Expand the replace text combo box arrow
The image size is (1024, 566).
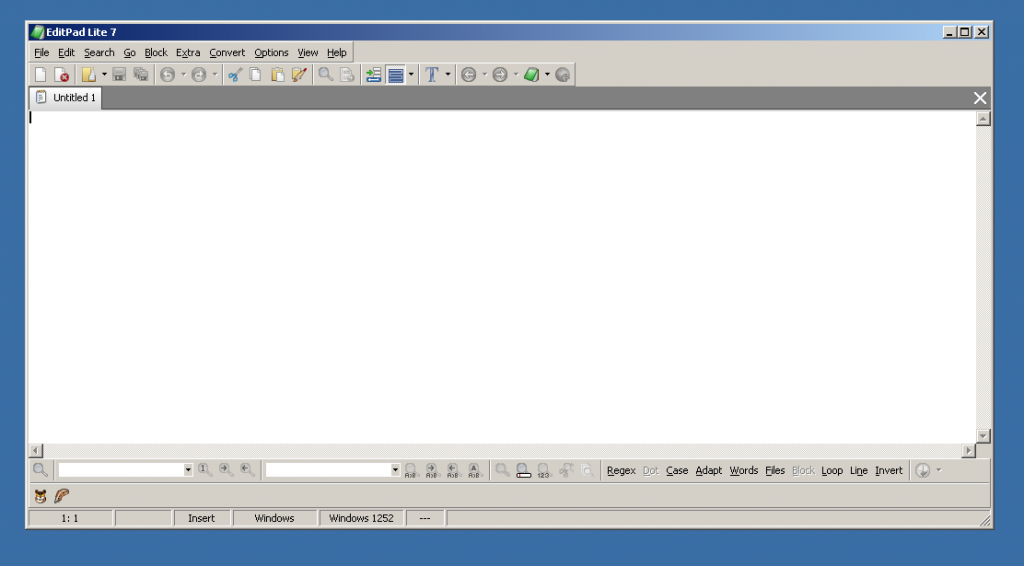point(395,470)
